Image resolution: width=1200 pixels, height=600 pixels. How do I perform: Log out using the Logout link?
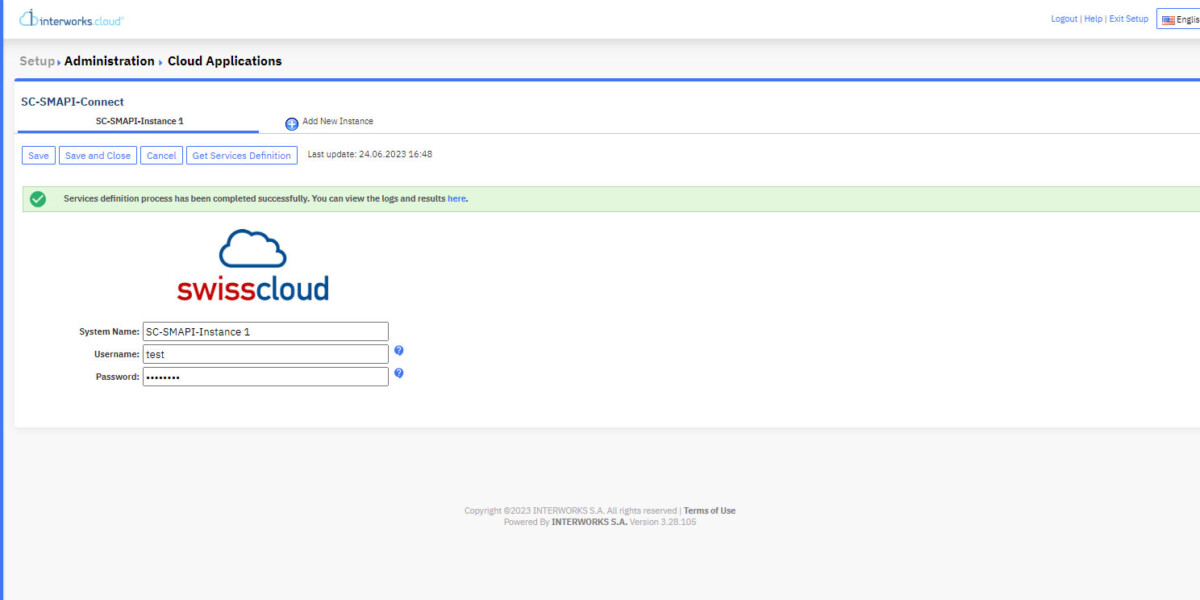coord(1064,19)
